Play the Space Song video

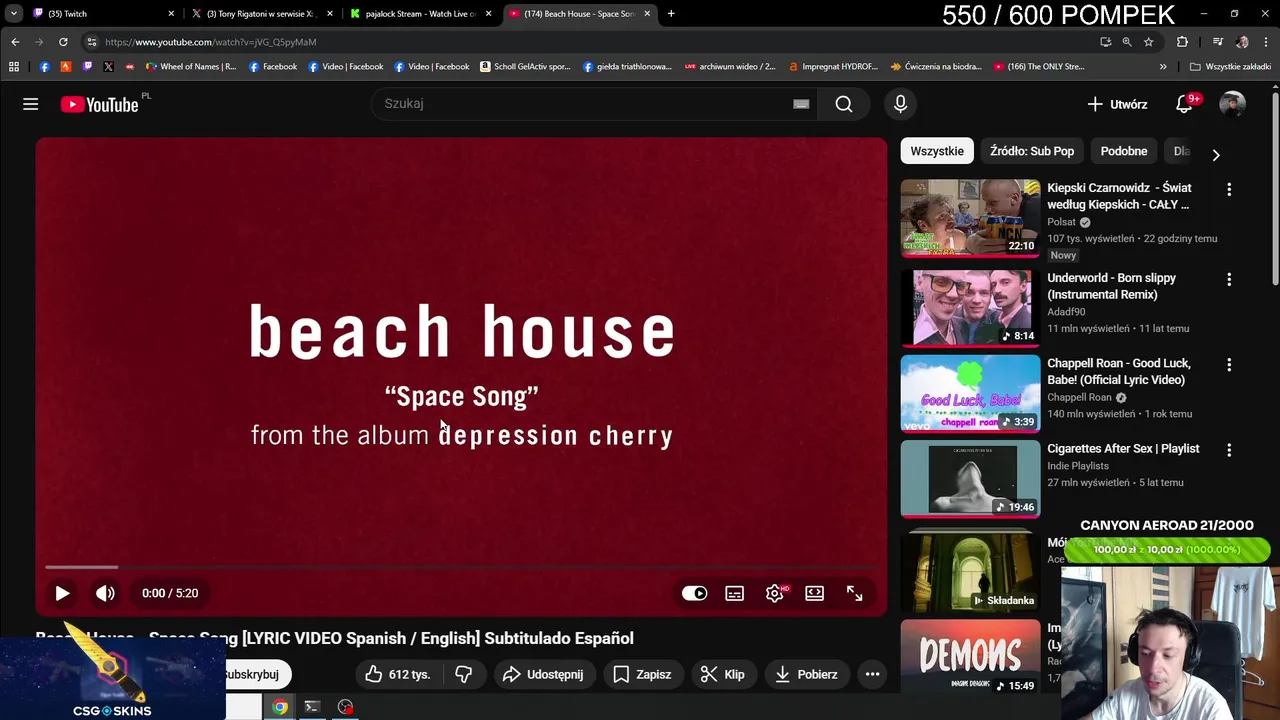point(62,593)
